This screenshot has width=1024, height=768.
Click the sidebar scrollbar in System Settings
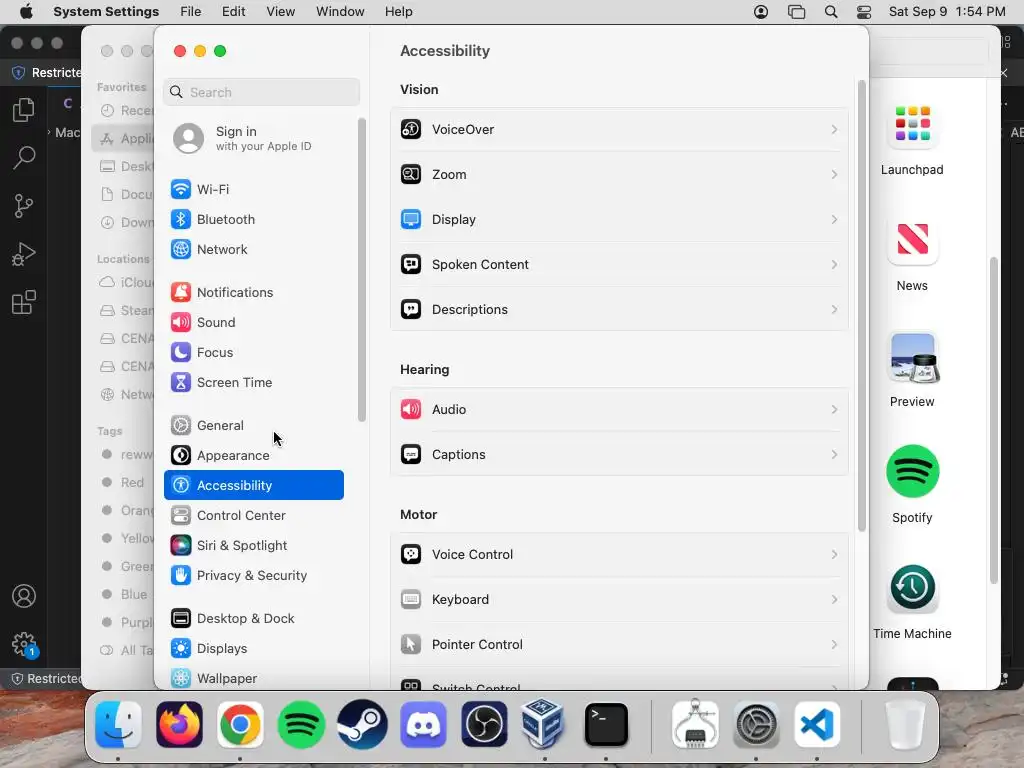[362, 269]
